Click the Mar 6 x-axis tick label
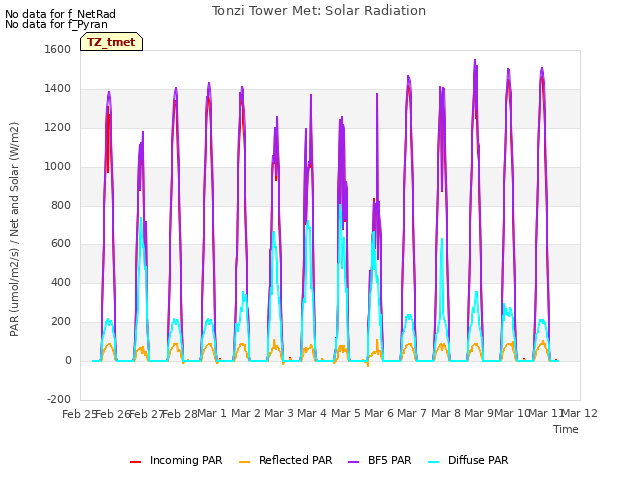 tap(379, 413)
